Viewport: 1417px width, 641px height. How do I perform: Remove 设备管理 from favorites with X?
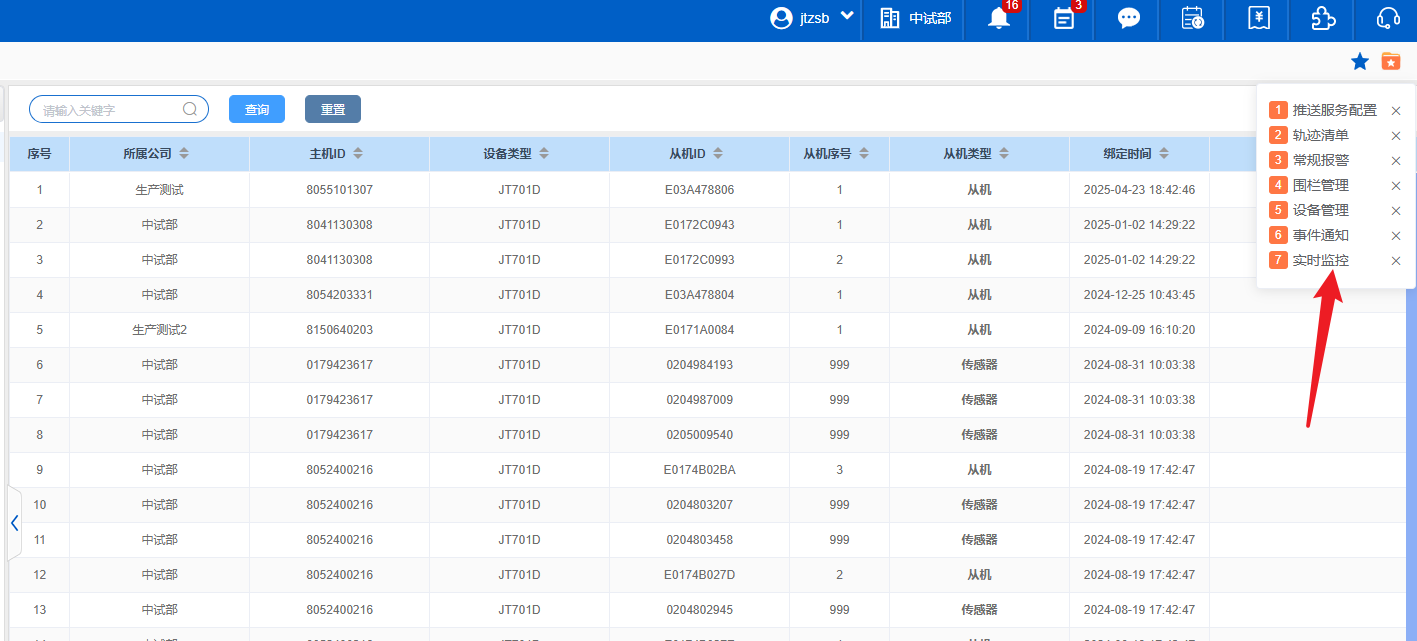pos(1396,211)
